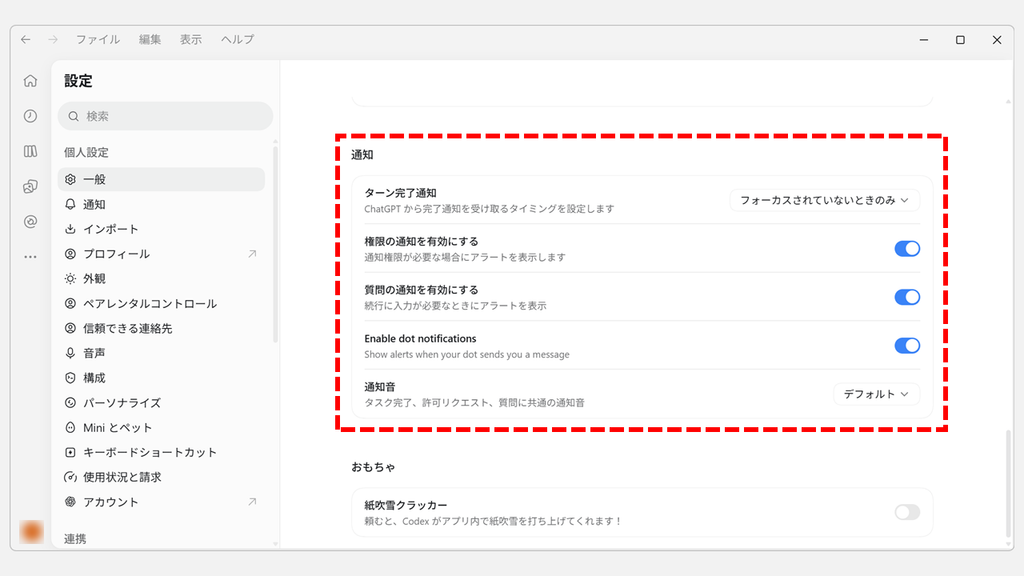
Task: Open 使用状況と請求 settings
Action: tap(161, 477)
